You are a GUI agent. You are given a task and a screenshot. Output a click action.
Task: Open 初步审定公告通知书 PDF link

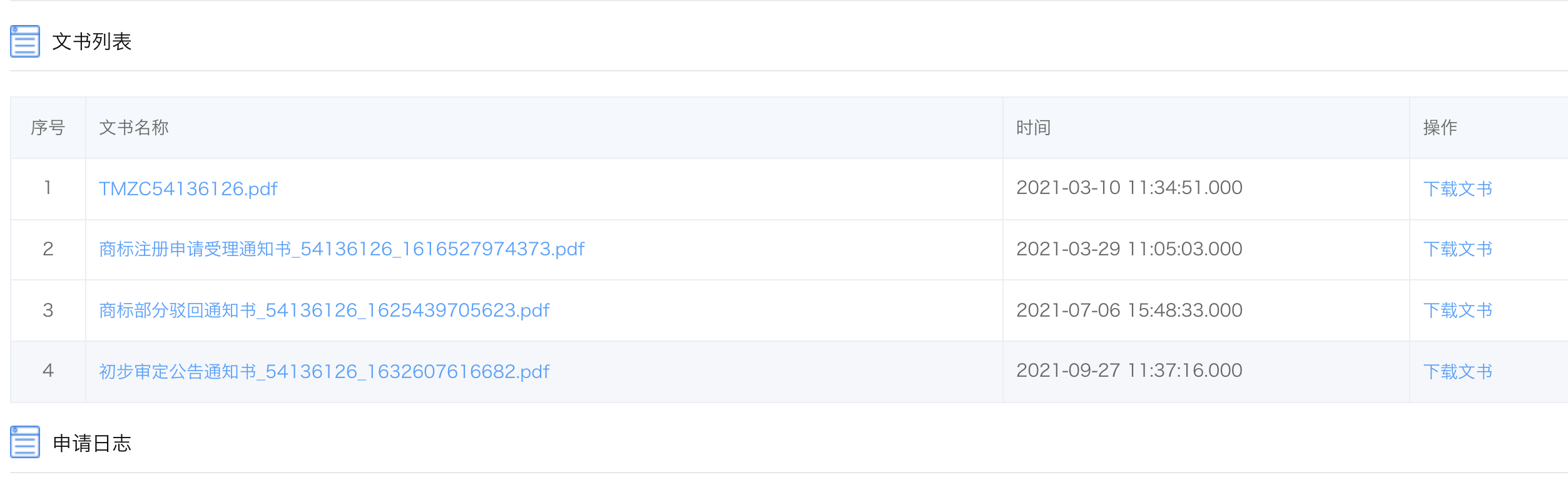(324, 372)
